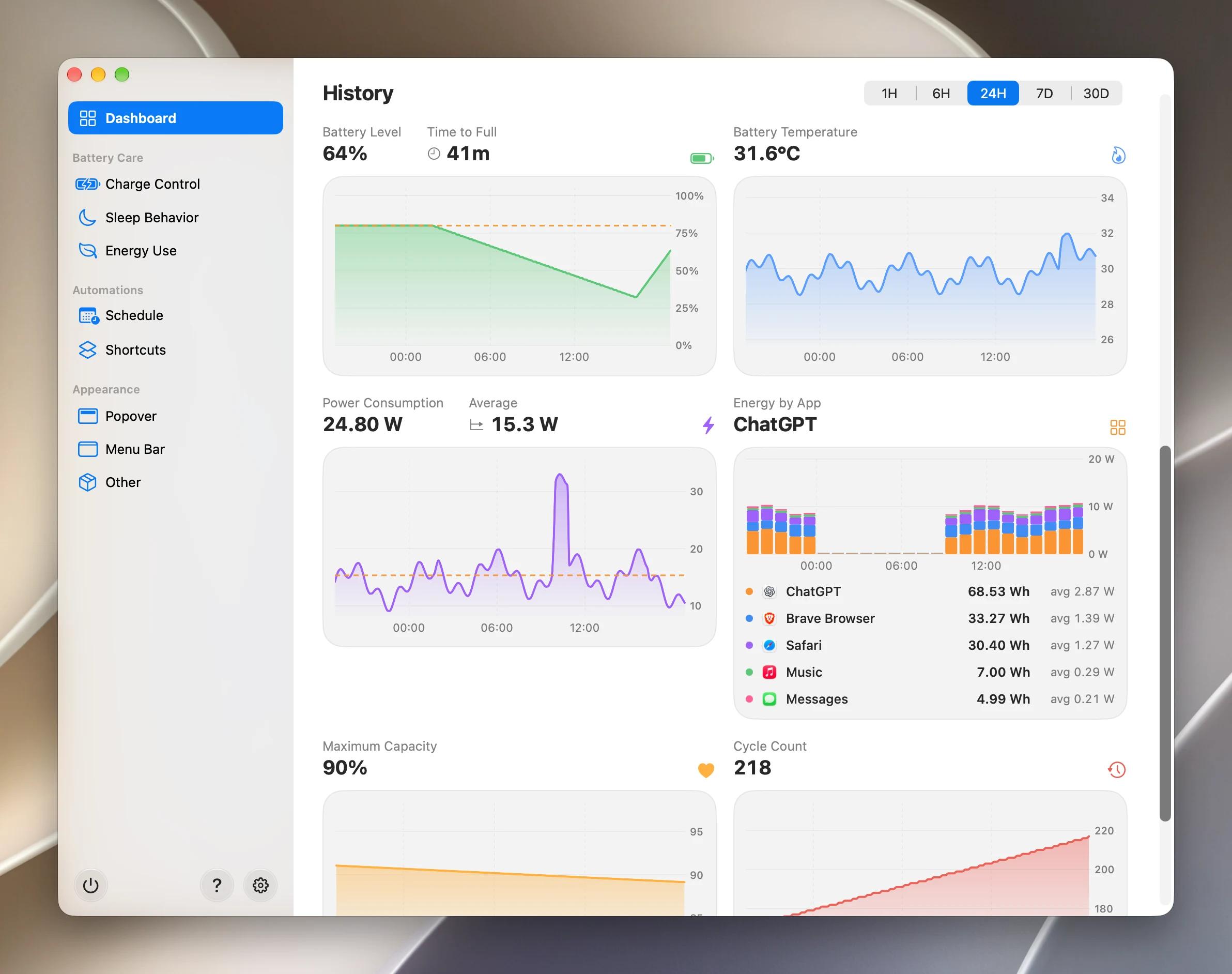The height and width of the screenshot is (974, 1232).
Task: Select the Brave Browser energy row
Action: point(929,618)
